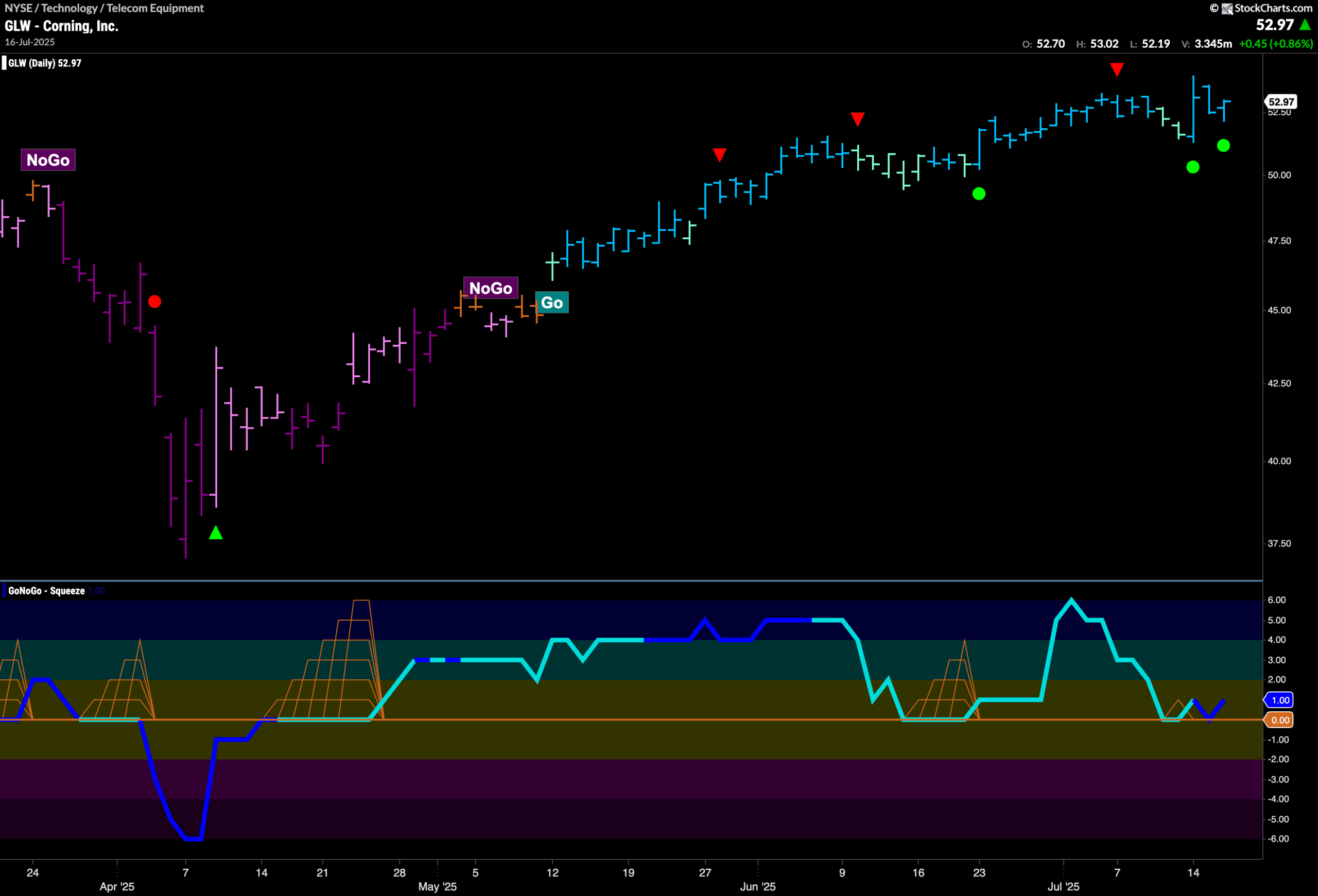Select the NoGo label in early May
Image resolution: width=1318 pixels, height=896 pixels.
[x=491, y=288]
